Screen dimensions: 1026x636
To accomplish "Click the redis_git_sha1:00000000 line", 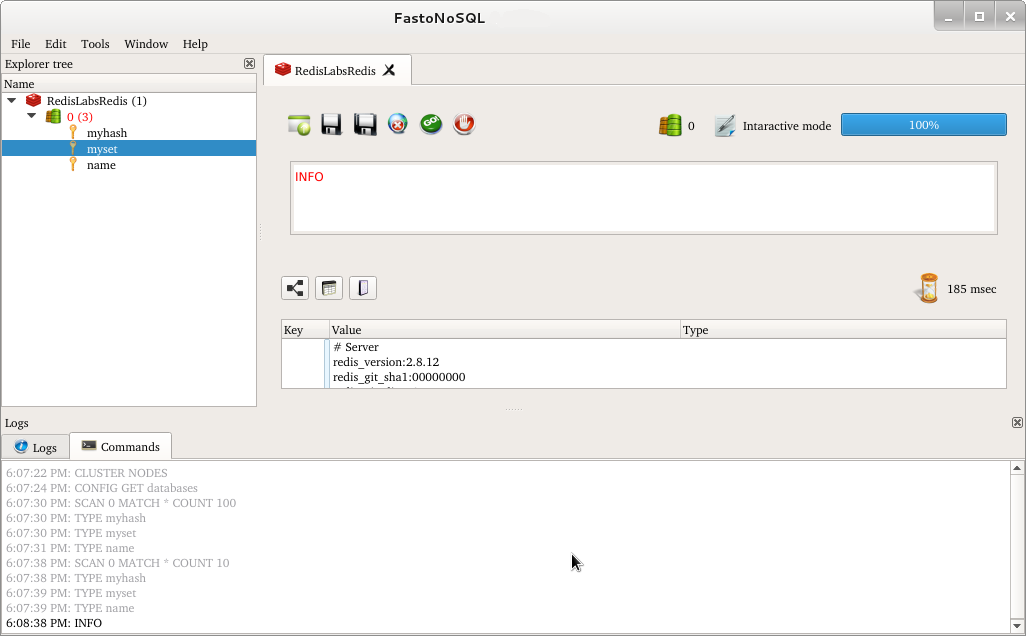I will 399,377.
